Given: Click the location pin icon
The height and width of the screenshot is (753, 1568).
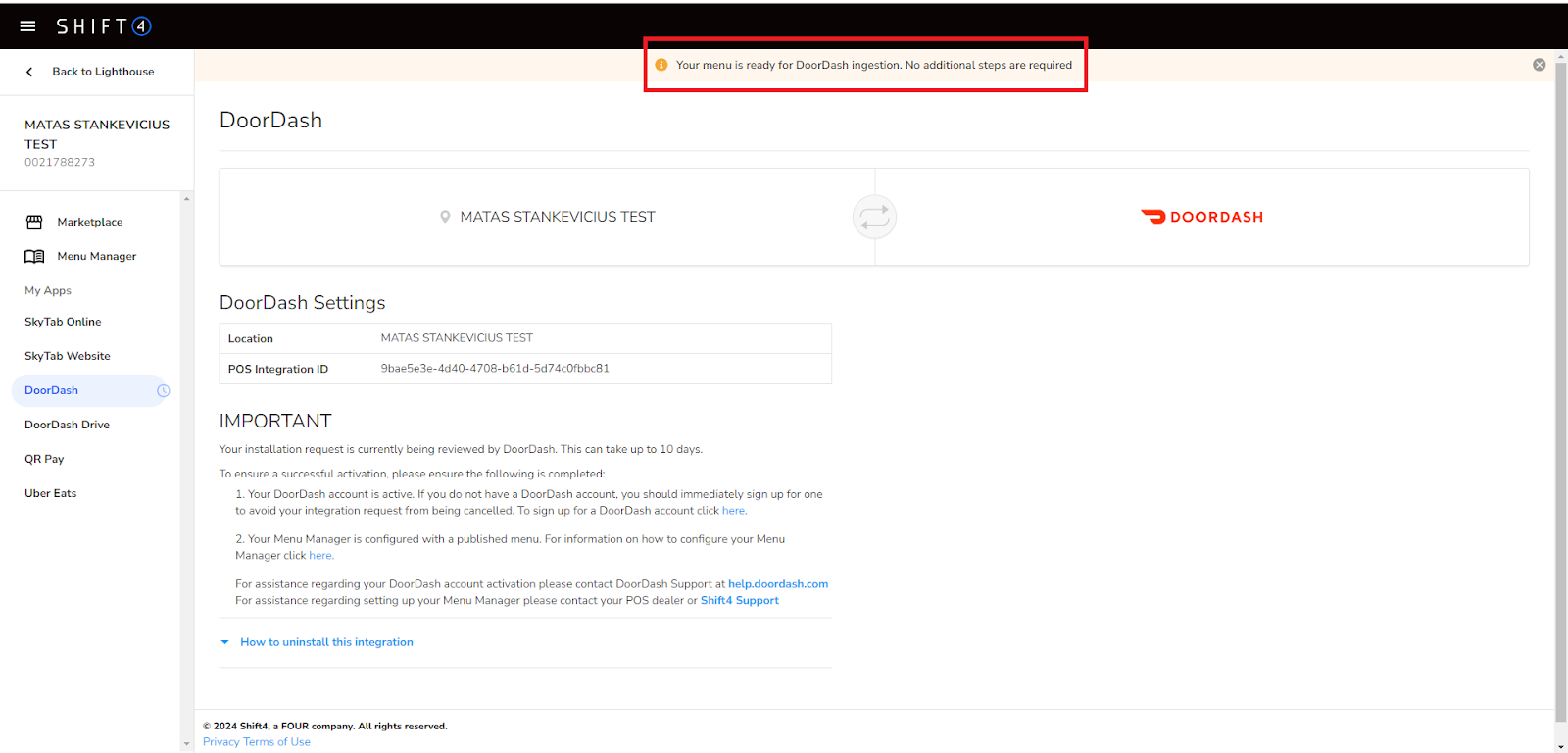Looking at the screenshot, I should pyautogui.click(x=445, y=217).
